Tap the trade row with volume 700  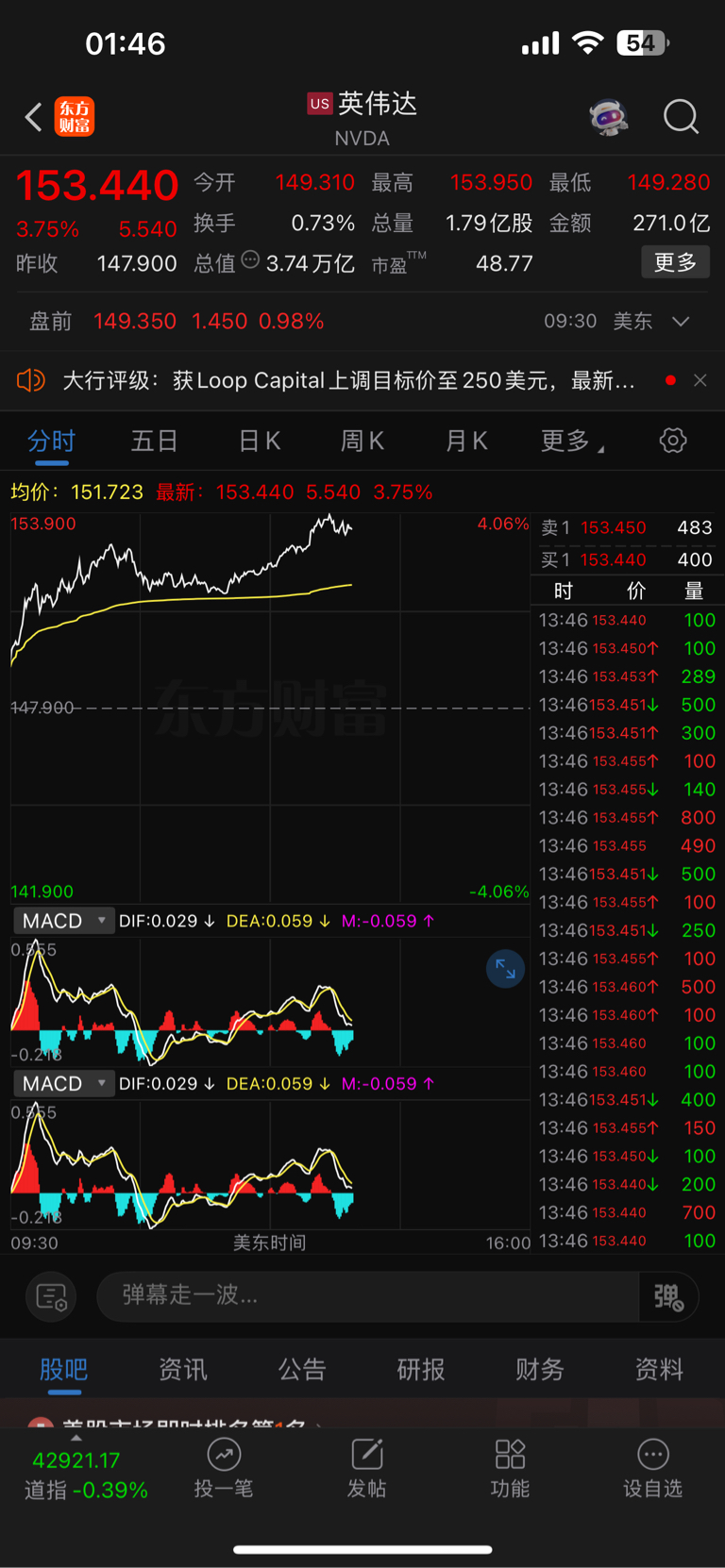627,1212
